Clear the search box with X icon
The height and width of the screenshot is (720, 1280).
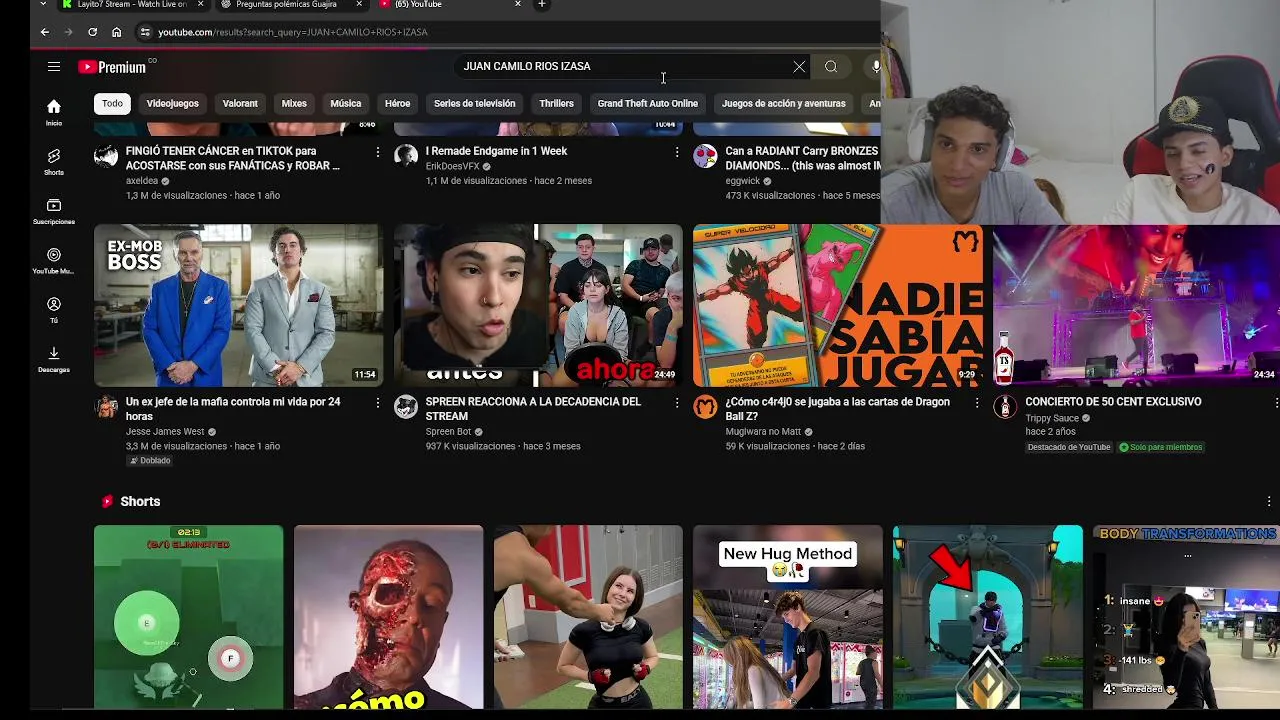click(799, 67)
